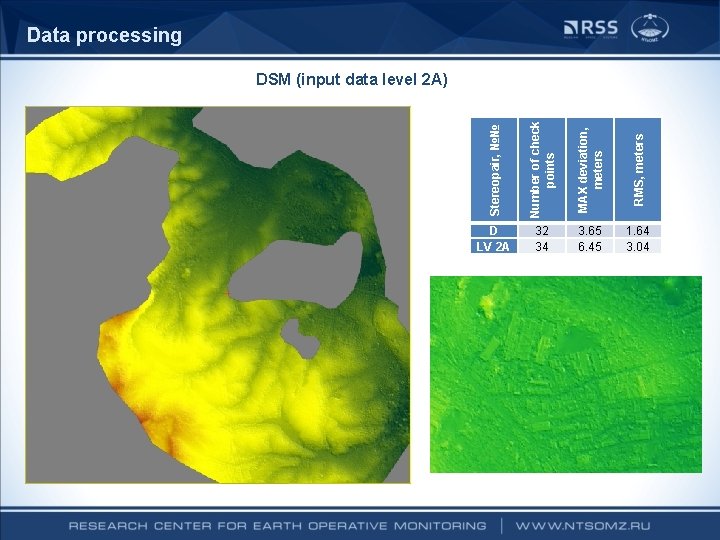
Task: Click the RMS value 3.04
Action: coord(638,247)
